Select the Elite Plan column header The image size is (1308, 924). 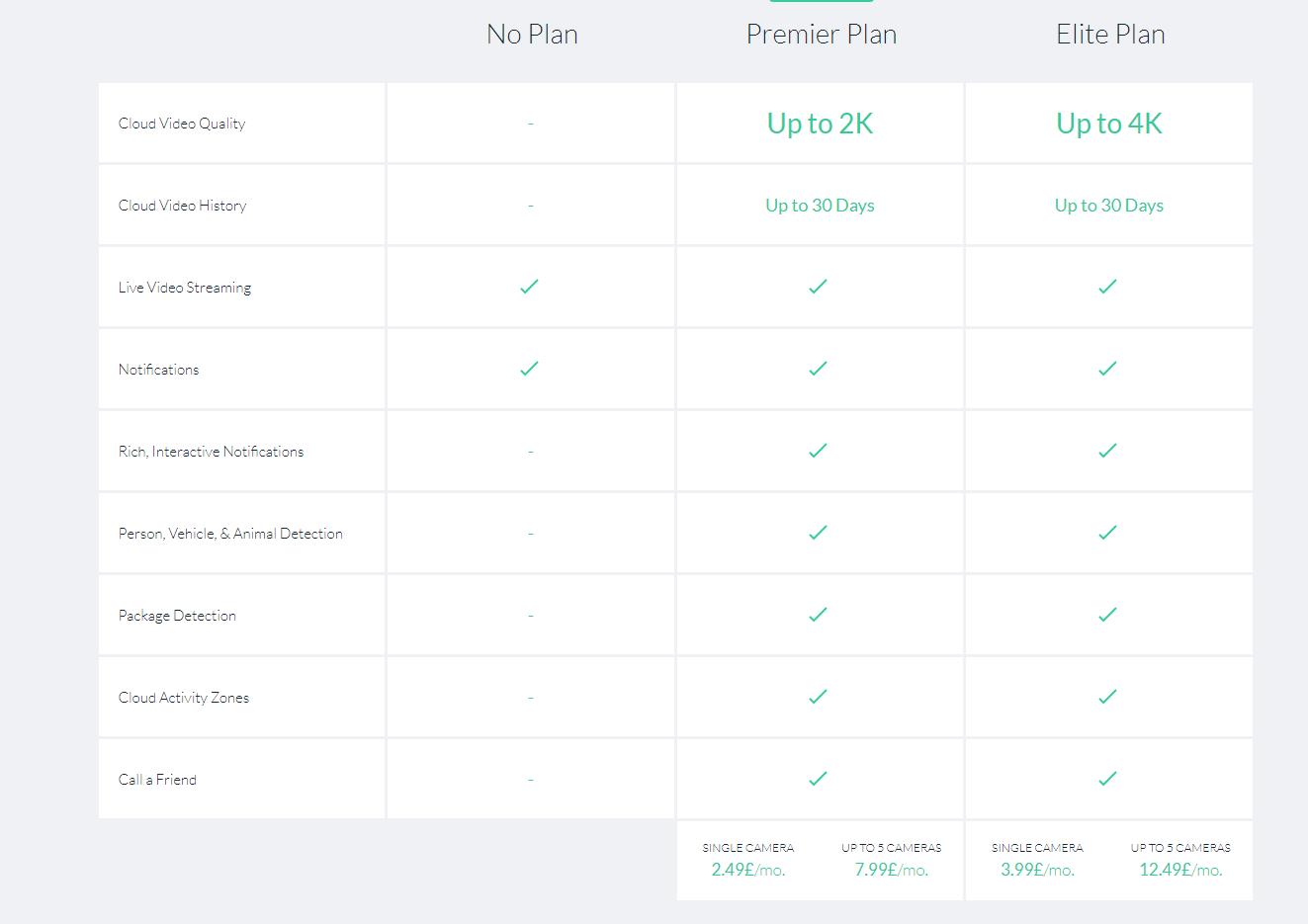click(1110, 35)
